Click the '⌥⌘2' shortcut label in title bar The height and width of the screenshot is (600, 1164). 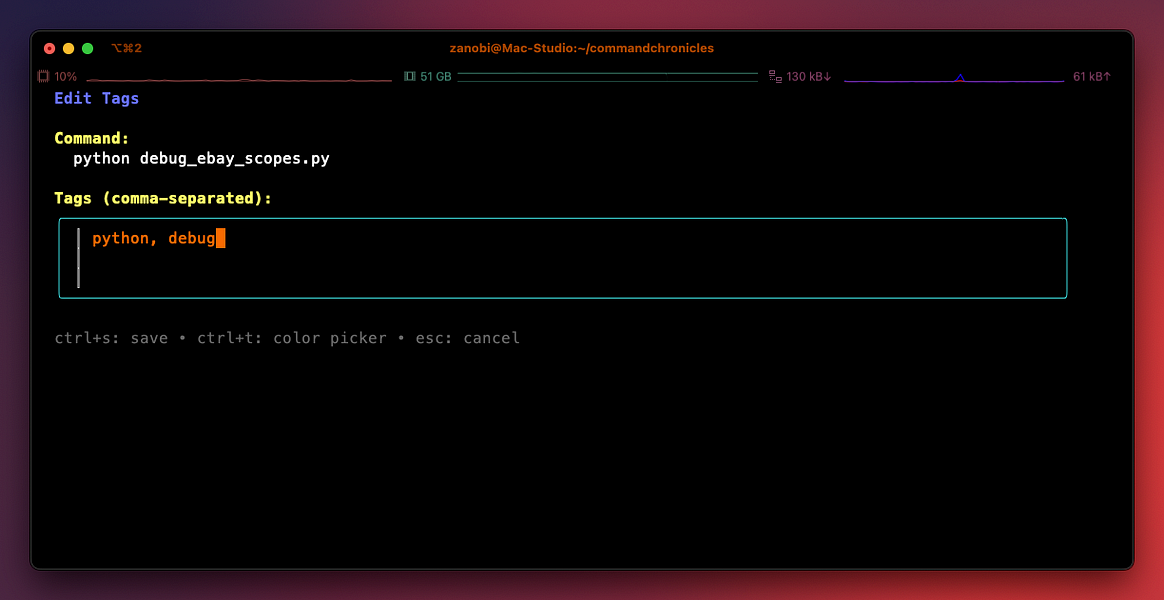(126, 48)
